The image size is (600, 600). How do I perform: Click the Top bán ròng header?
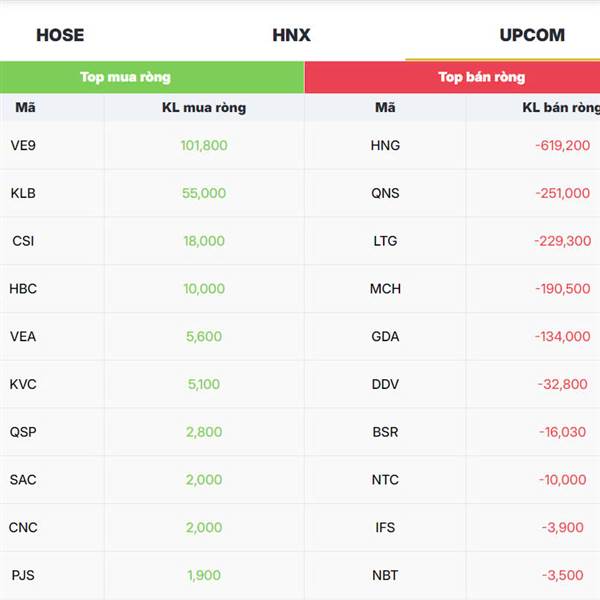(x=481, y=77)
